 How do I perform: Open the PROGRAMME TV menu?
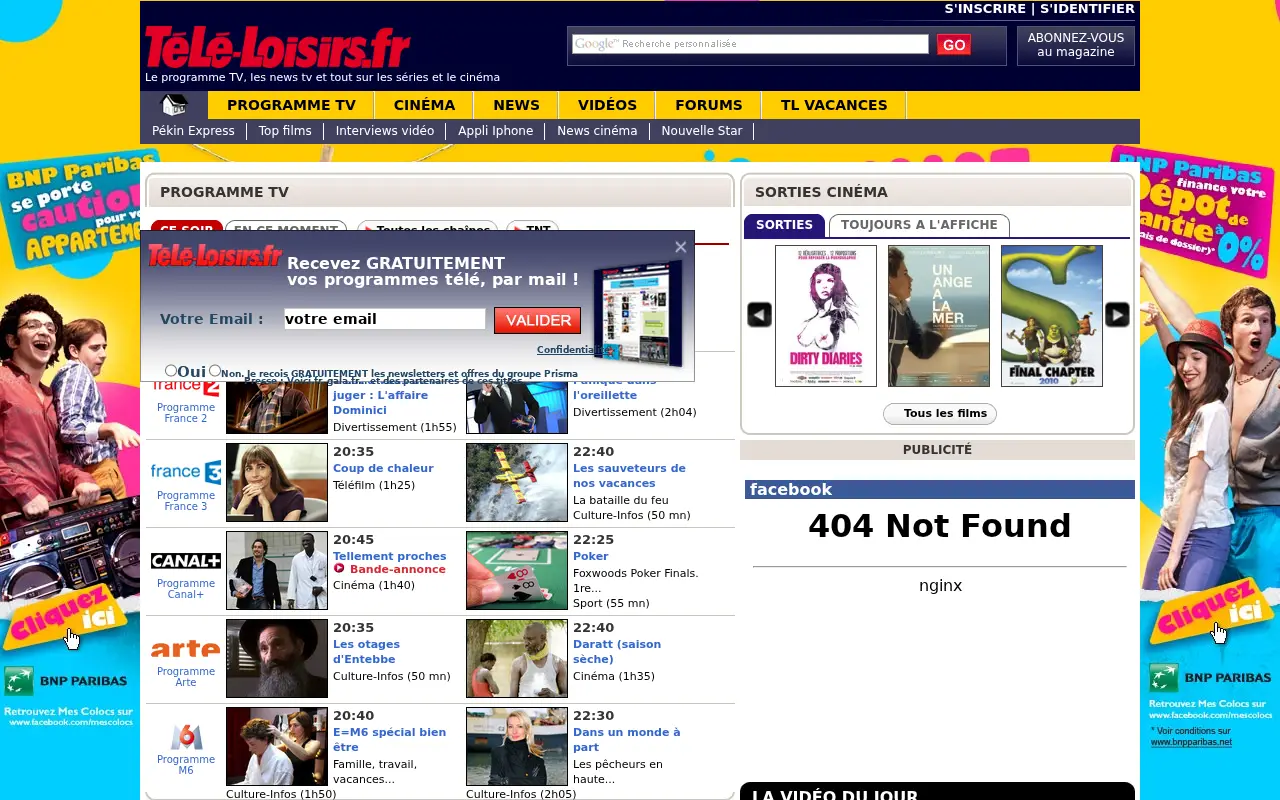(x=291, y=105)
